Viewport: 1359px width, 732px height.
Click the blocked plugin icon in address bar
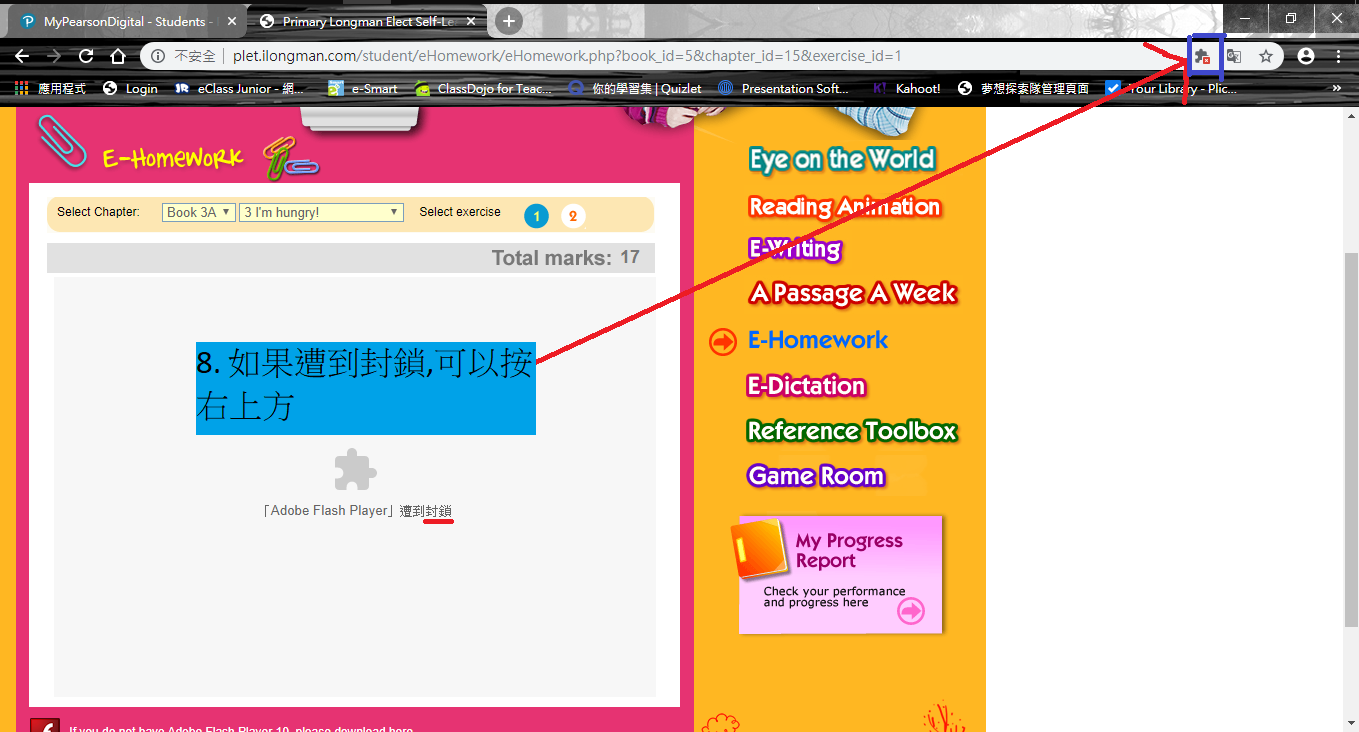point(1203,56)
